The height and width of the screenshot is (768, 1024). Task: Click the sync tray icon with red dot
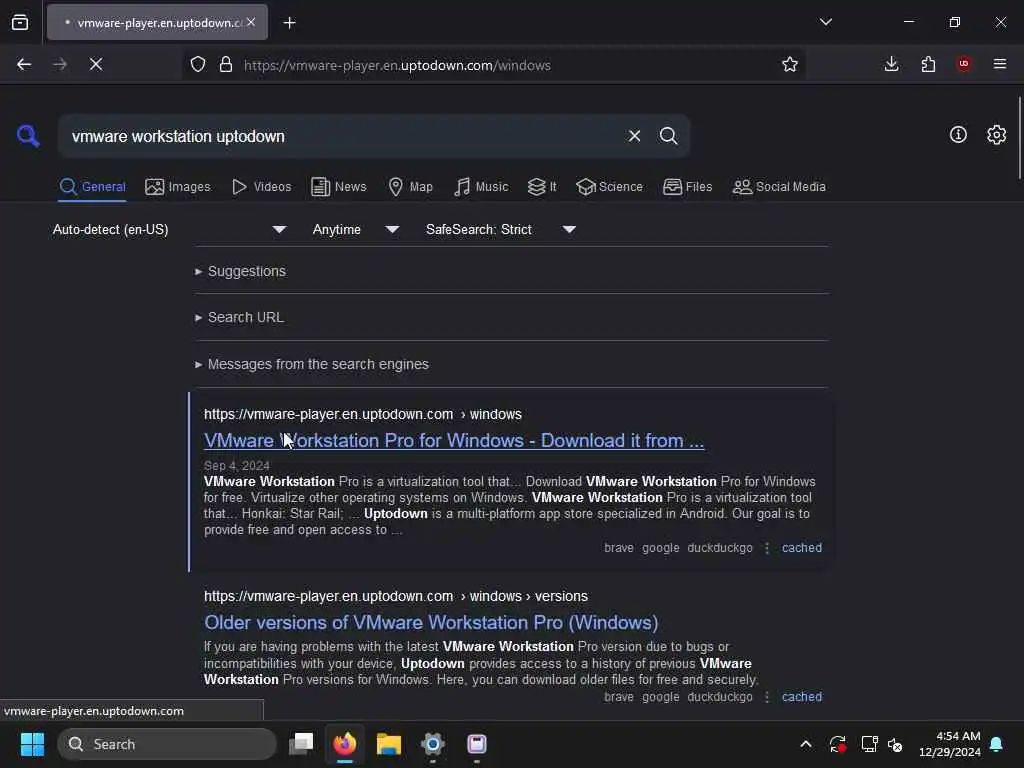point(837,744)
